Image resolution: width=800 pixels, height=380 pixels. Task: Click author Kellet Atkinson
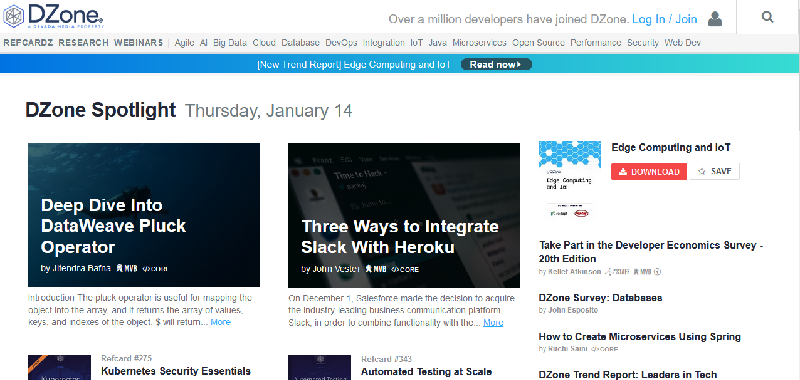(576, 272)
